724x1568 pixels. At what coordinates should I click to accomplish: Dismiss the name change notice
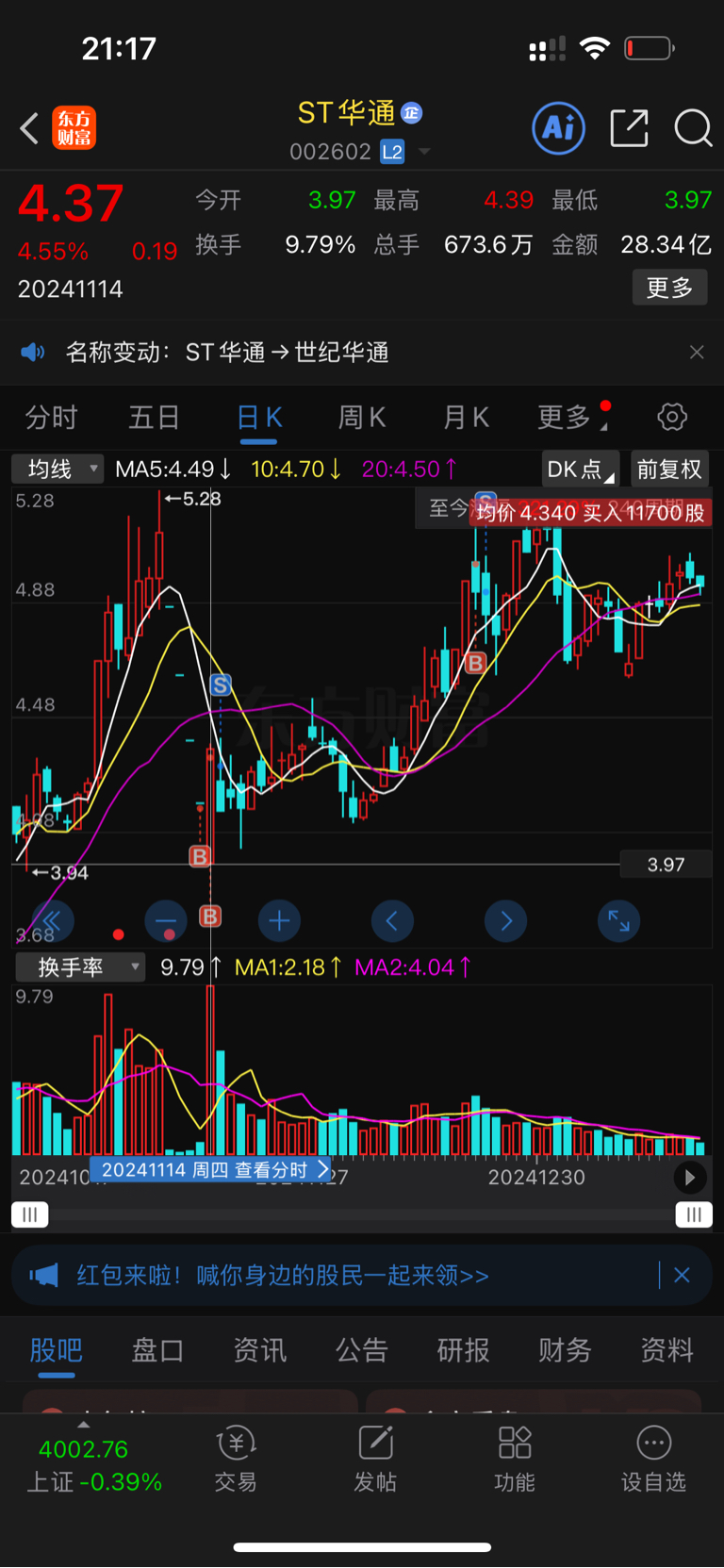coord(697,353)
